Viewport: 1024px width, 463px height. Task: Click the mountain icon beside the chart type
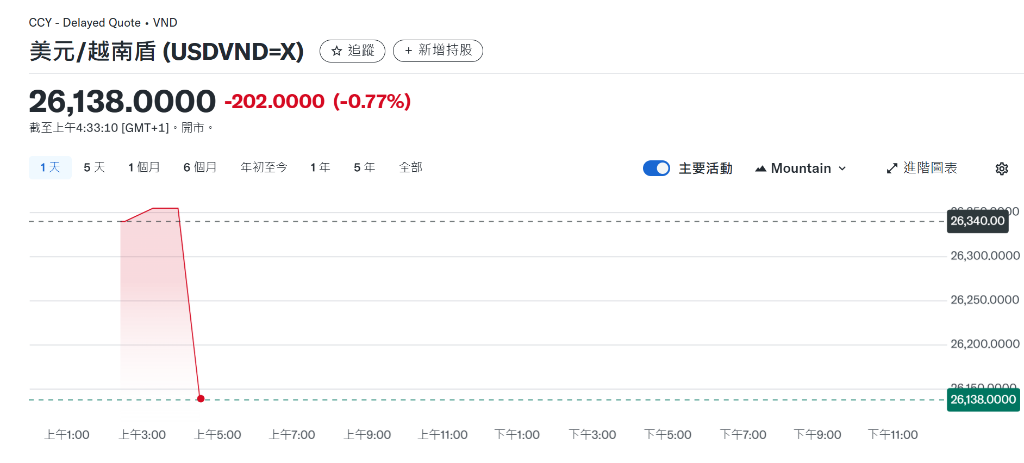coord(760,168)
